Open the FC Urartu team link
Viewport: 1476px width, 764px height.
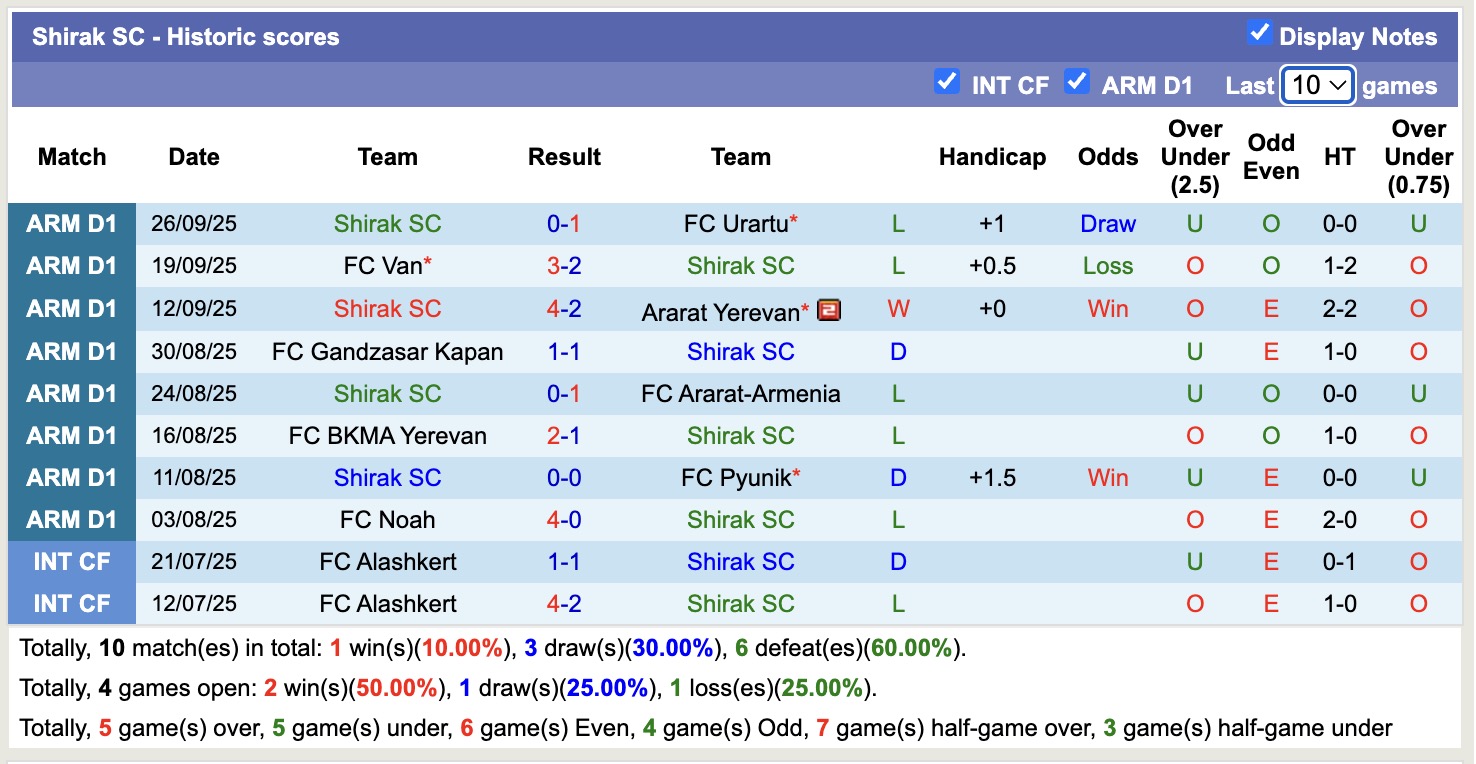click(x=735, y=224)
